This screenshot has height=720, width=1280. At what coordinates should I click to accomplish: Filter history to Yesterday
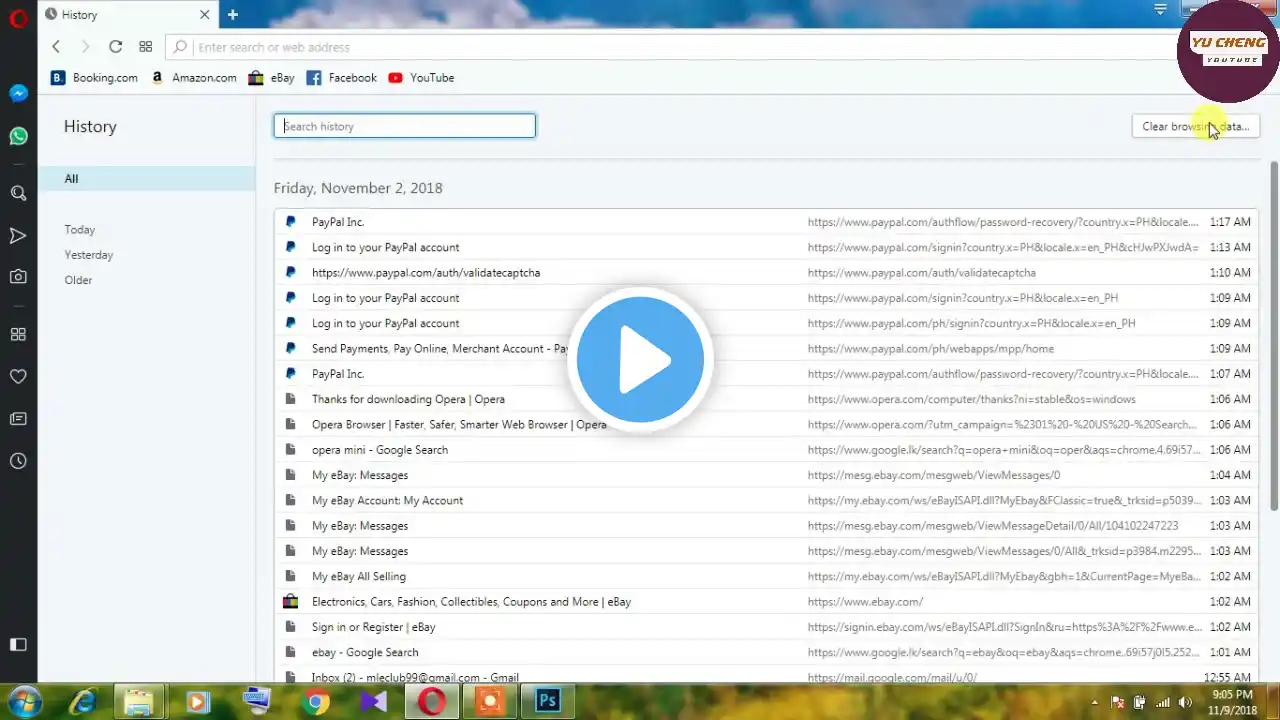pos(89,255)
